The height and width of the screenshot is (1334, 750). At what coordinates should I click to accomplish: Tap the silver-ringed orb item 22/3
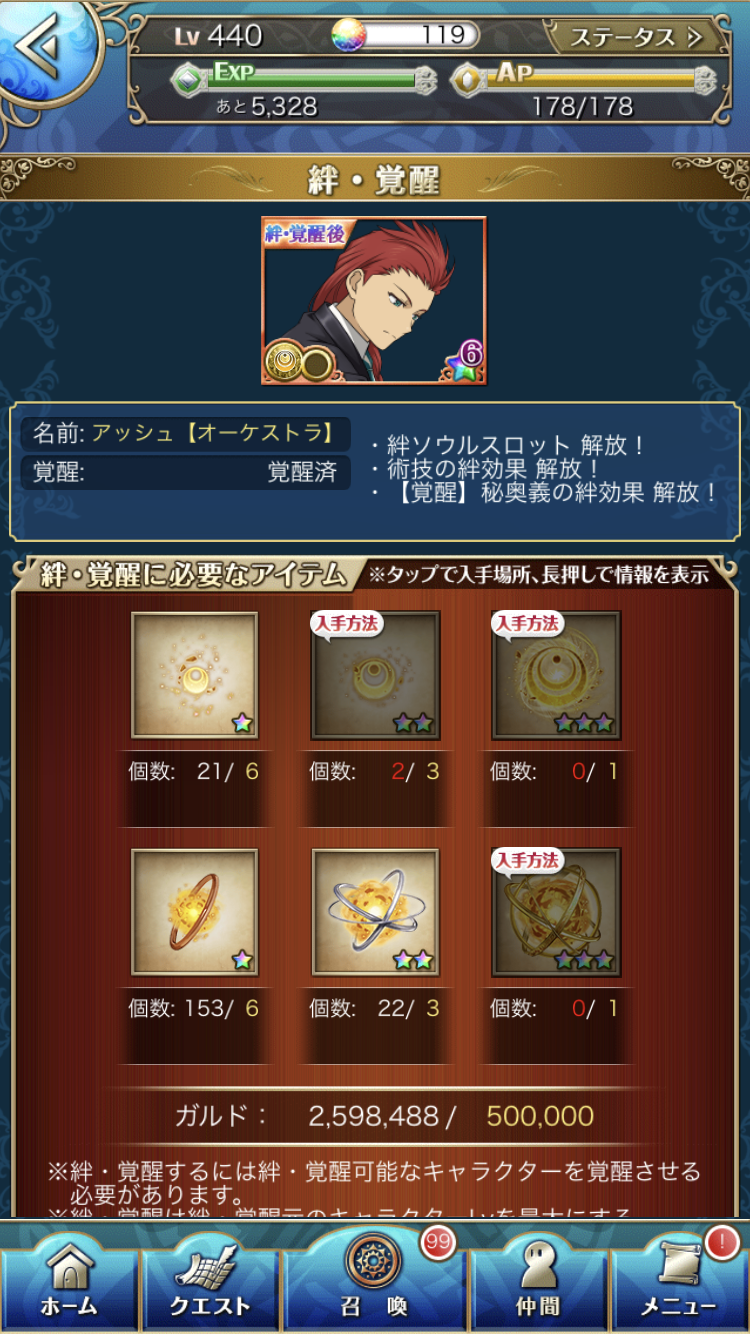[375, 913]
